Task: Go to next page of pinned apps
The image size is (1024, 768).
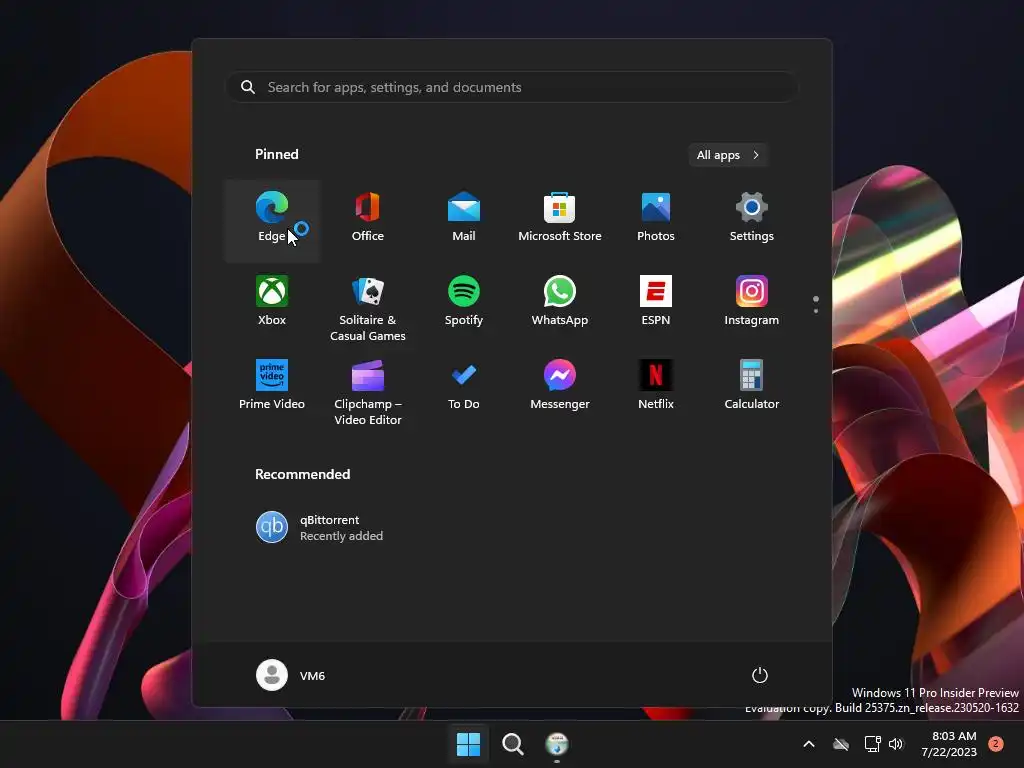Action: pos(816,311)
